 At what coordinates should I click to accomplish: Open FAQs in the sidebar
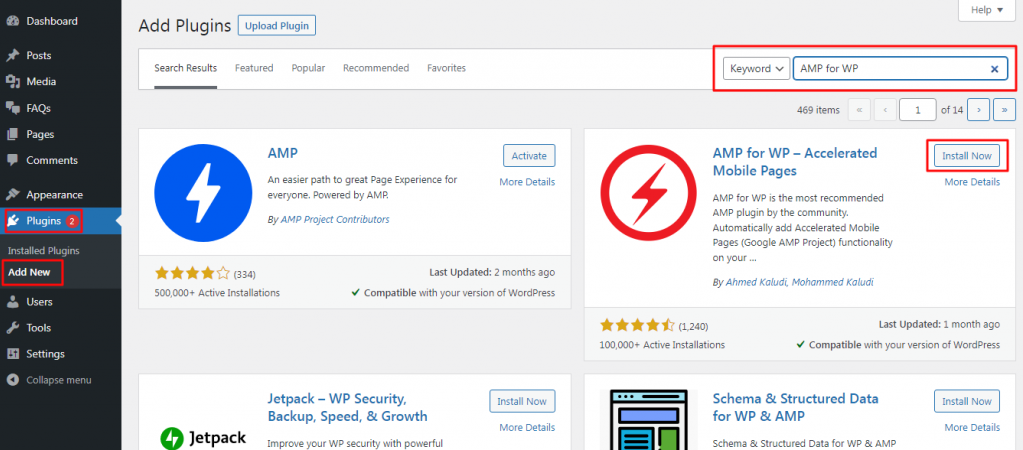click(x=38, y=108)
